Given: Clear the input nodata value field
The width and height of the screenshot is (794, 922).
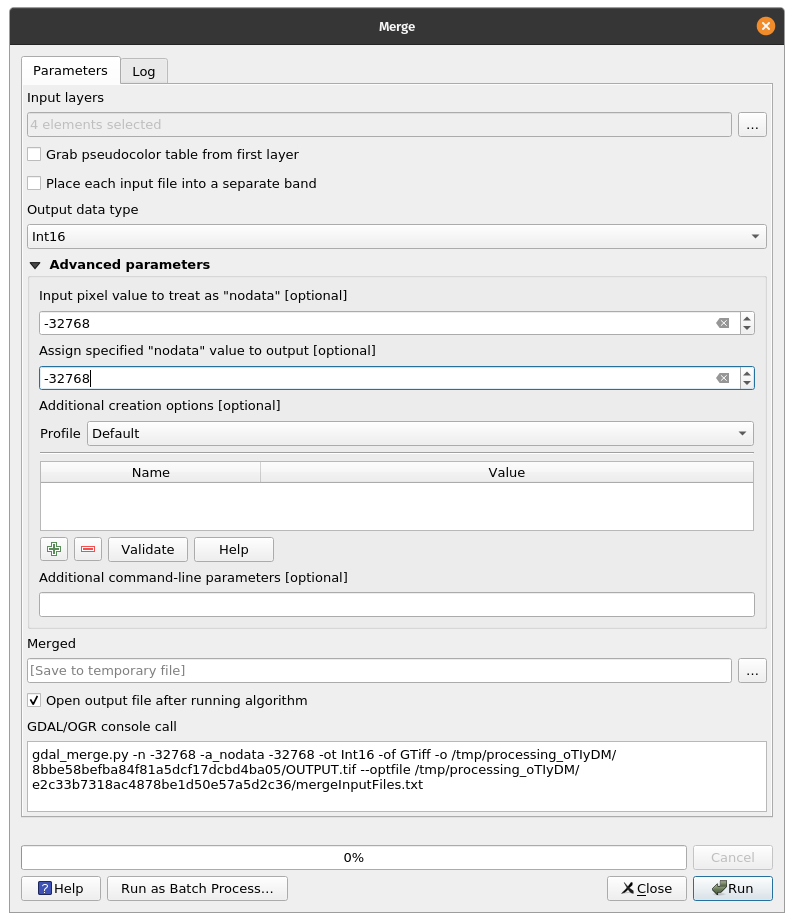Looking at the screenshot, I should (723, 323).
